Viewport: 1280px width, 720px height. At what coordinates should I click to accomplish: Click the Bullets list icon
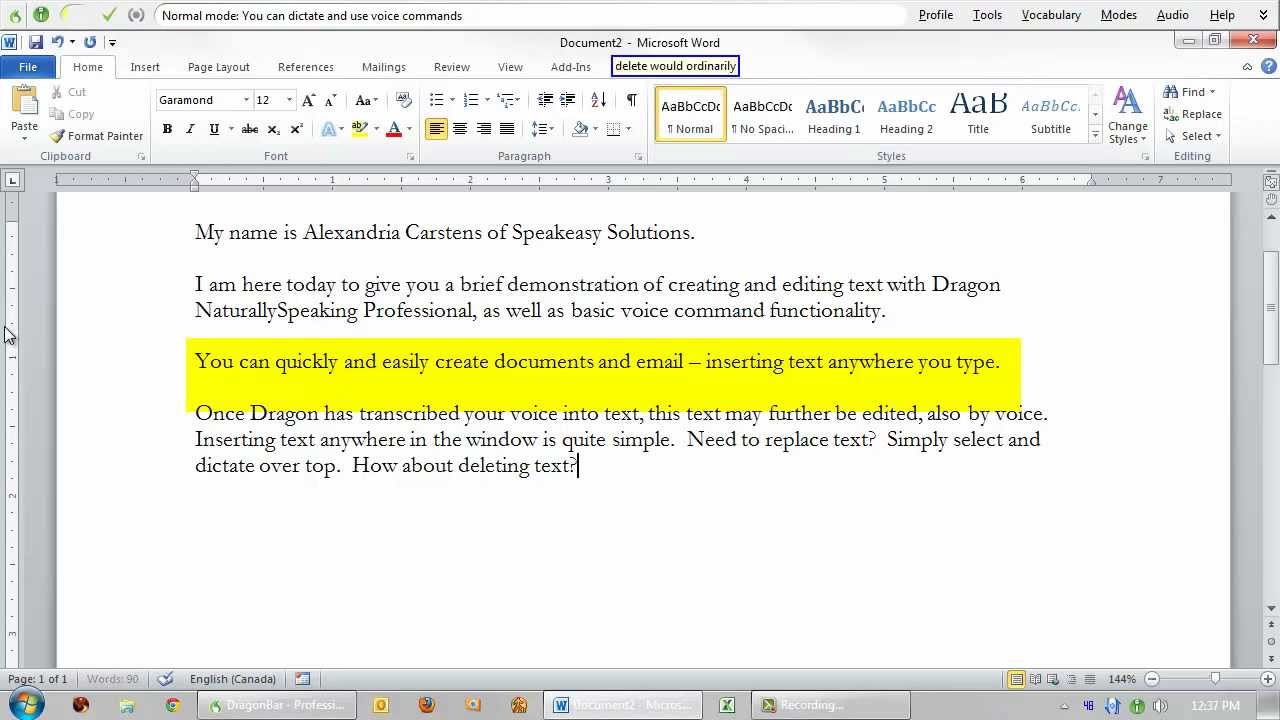click(436, 100)
